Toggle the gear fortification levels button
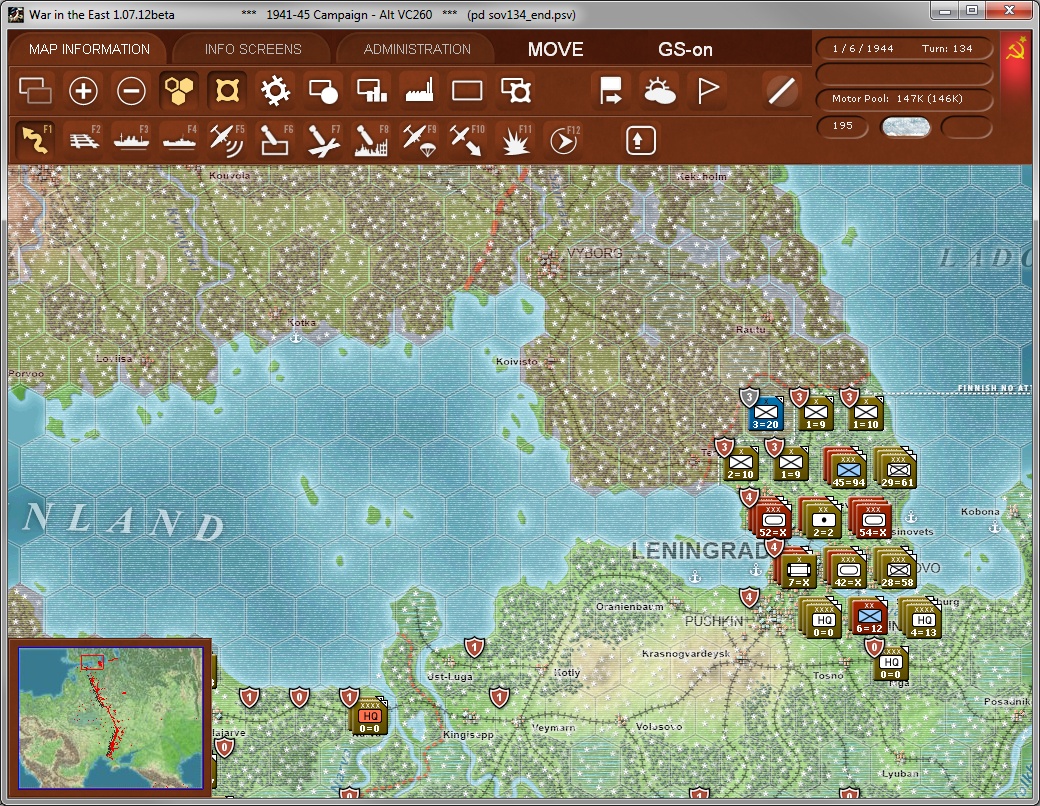 pos(275,91)
